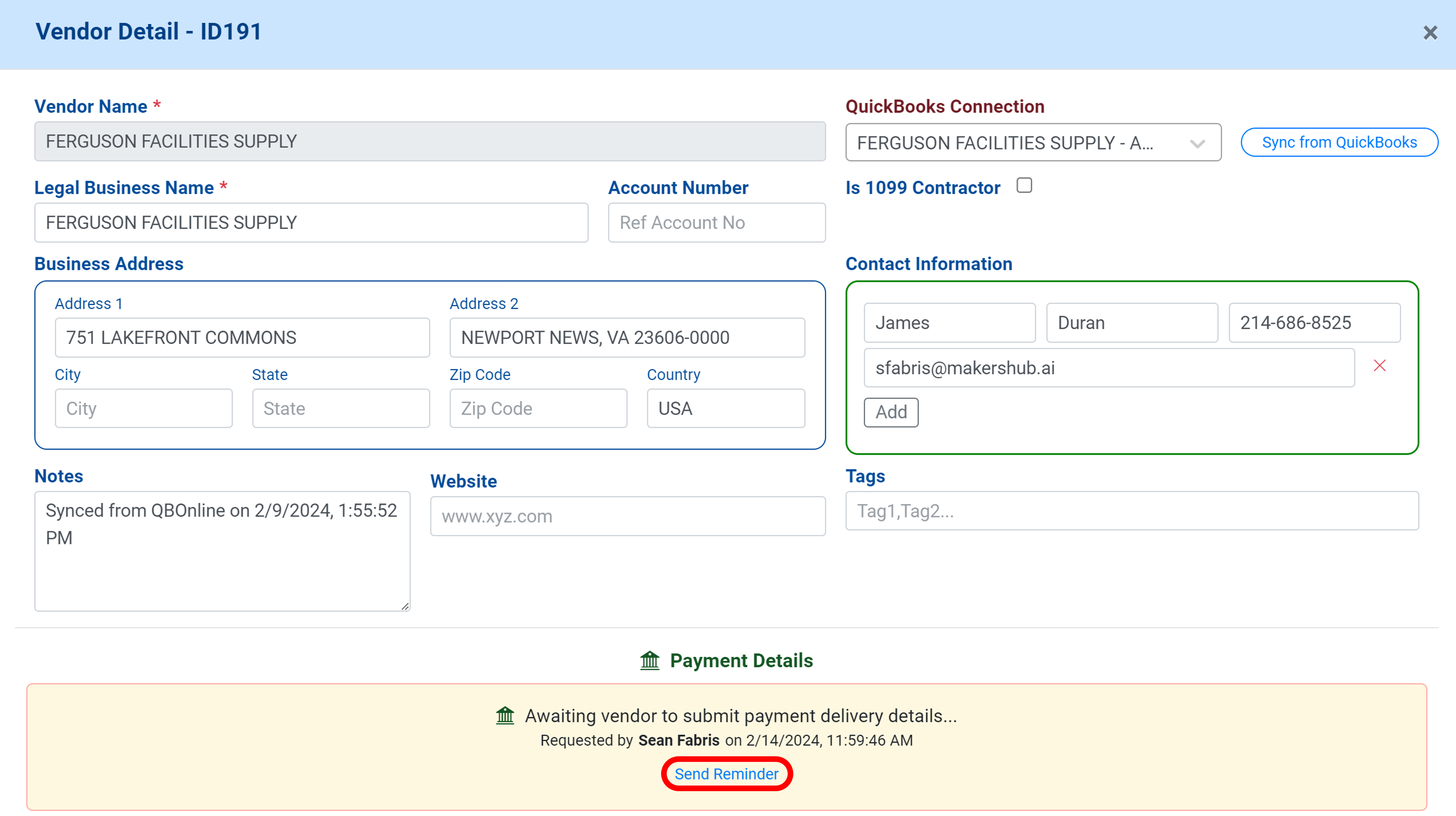Click the bank icon beside Payment Details

click(650, 660)
